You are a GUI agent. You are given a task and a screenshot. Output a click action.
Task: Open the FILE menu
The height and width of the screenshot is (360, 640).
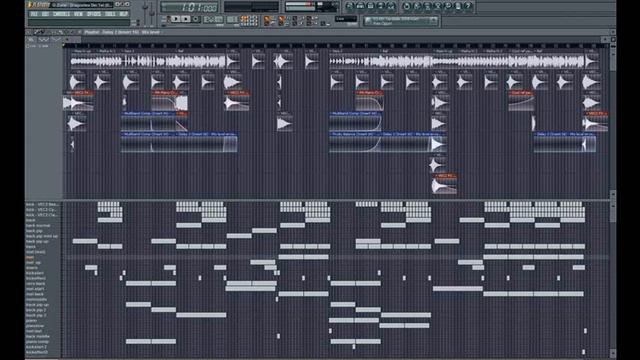pos(34,14)
